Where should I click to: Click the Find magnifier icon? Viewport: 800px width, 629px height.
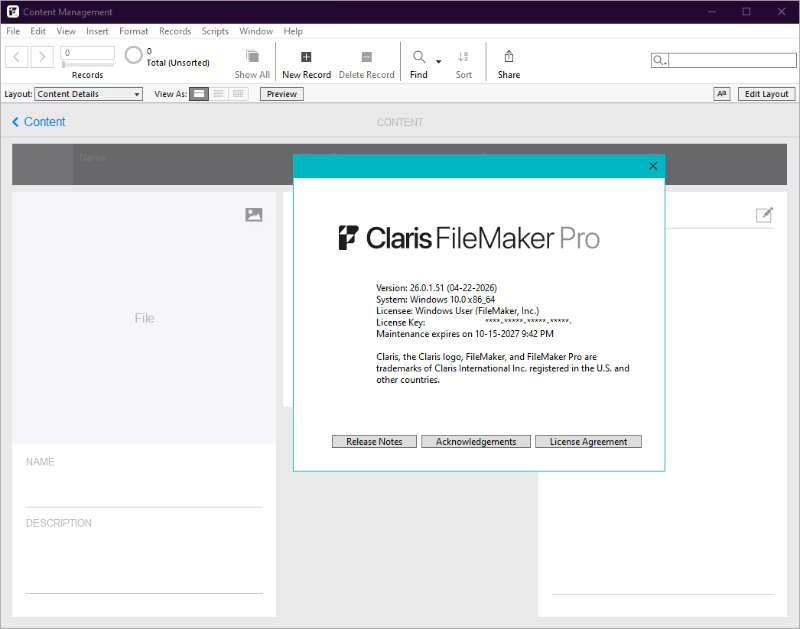(419, 57)
